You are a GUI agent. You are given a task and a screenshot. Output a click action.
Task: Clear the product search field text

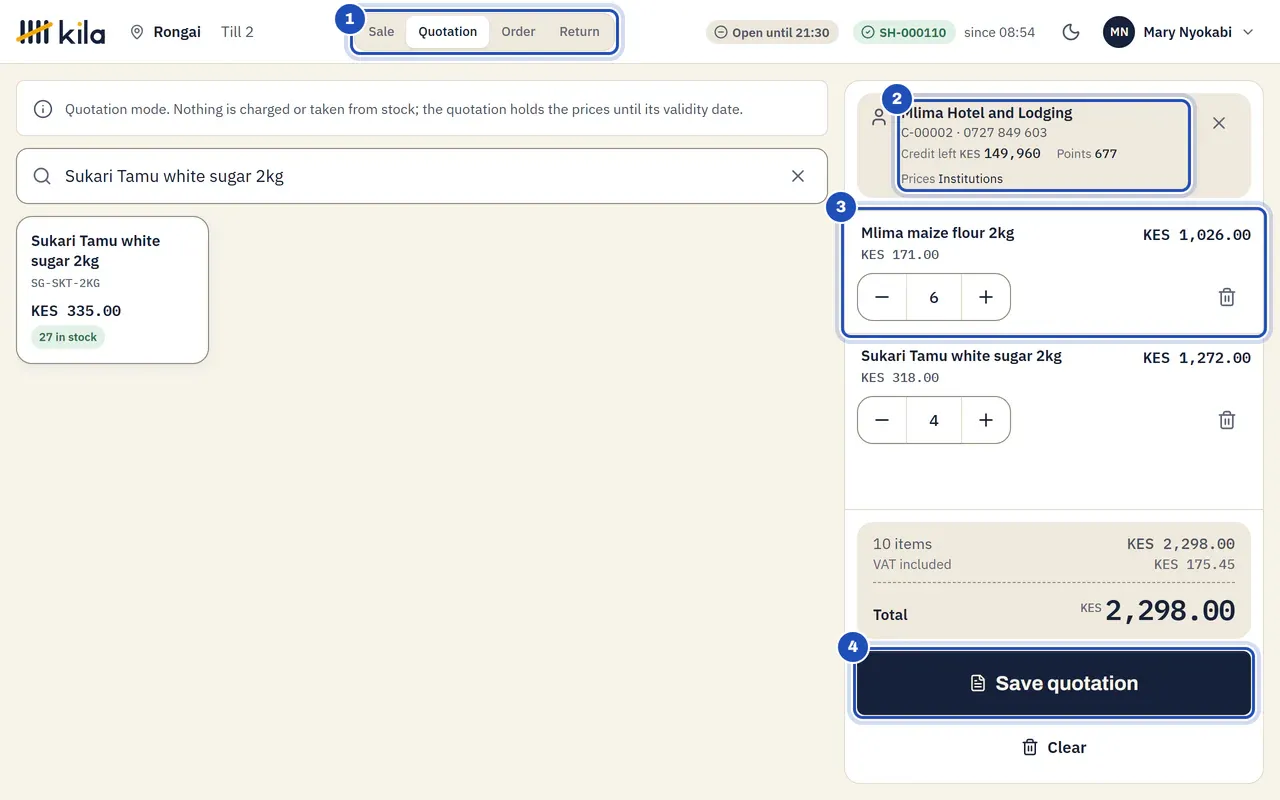click(x=798, y=176)
